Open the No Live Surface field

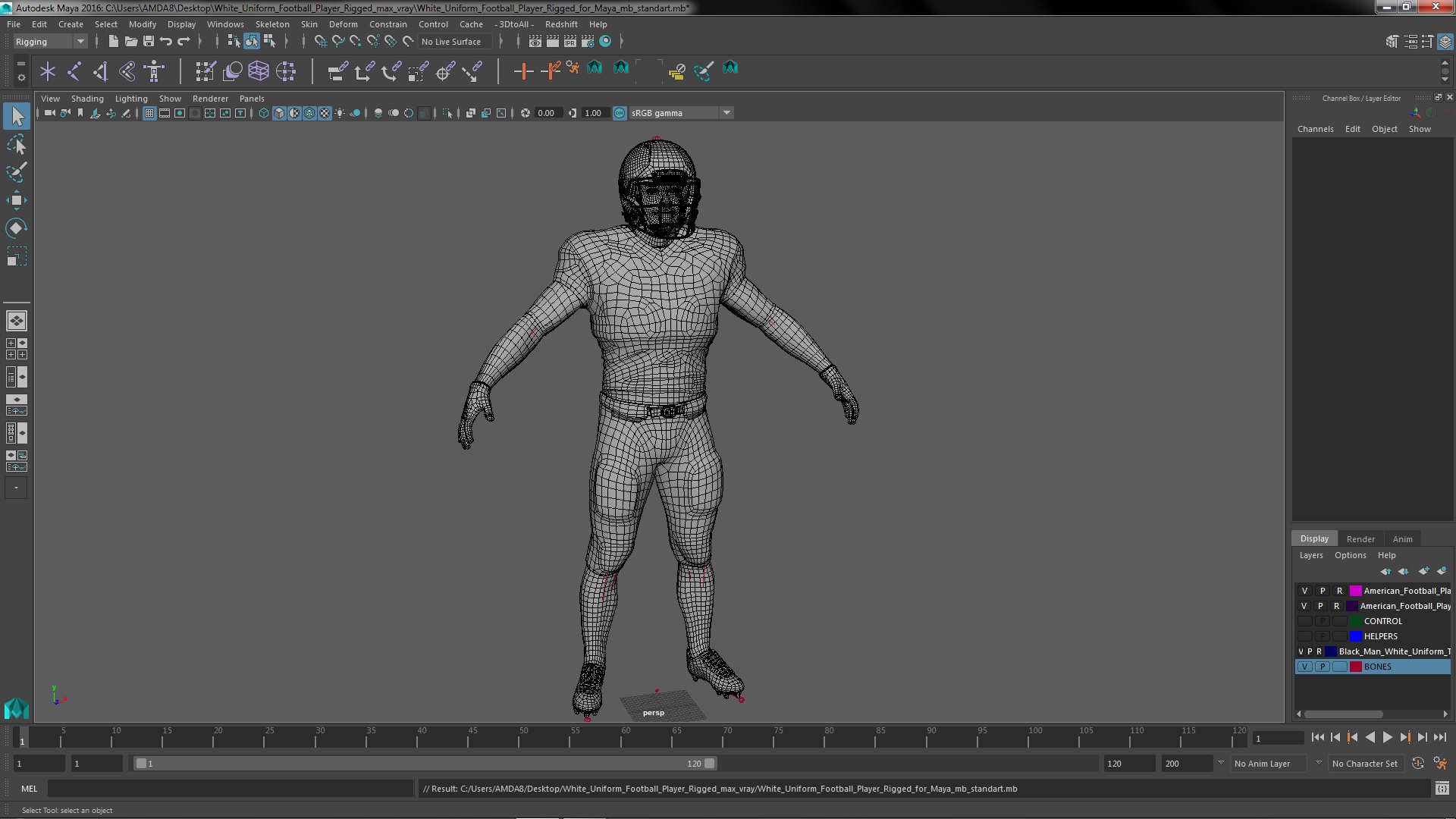(x=454, y=42)
